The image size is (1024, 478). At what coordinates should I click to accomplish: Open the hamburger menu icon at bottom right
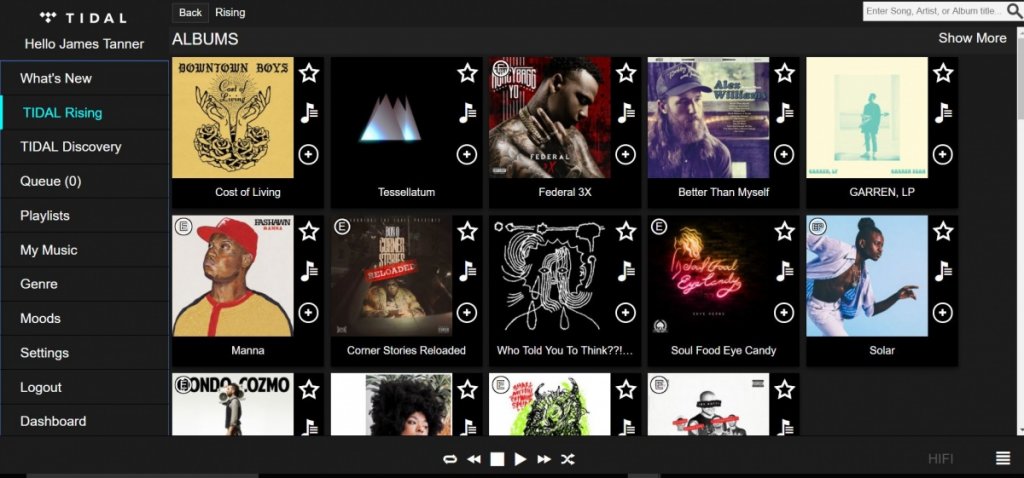coord(1003,458)
